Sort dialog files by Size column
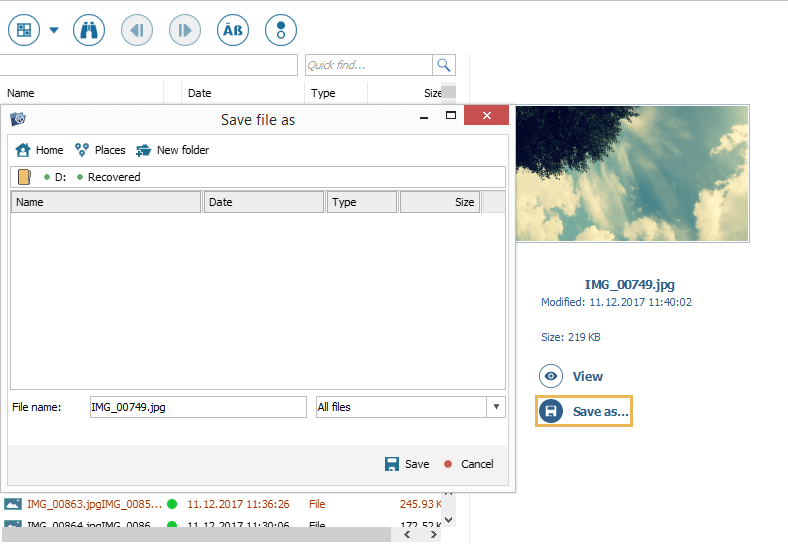The height and width of the screenshot is (544, 788). click(x=440, y=202)
